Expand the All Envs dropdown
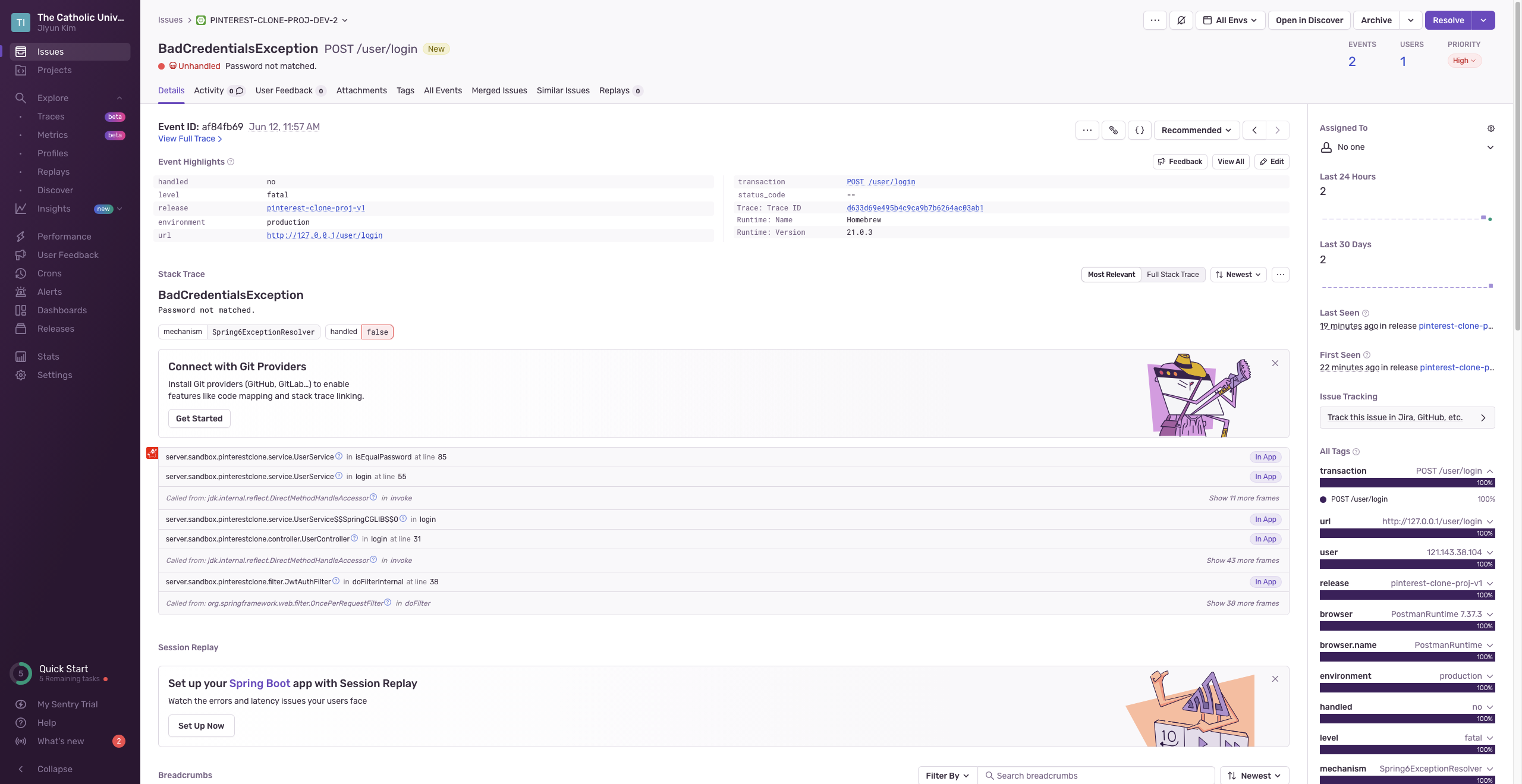 click(x=1230, y=20)
